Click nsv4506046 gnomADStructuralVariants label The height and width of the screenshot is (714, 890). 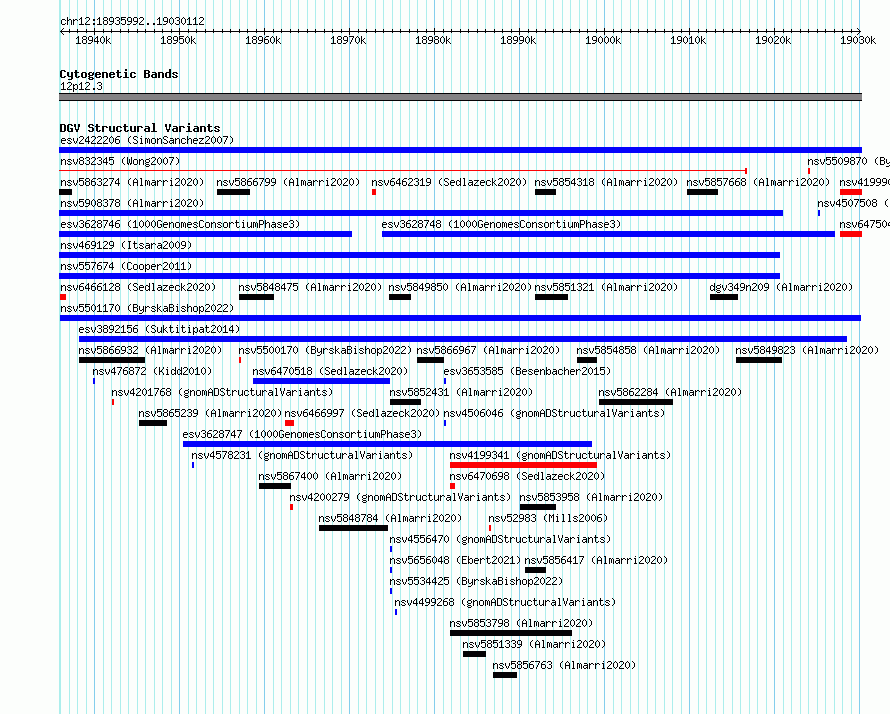coord(554,413)
